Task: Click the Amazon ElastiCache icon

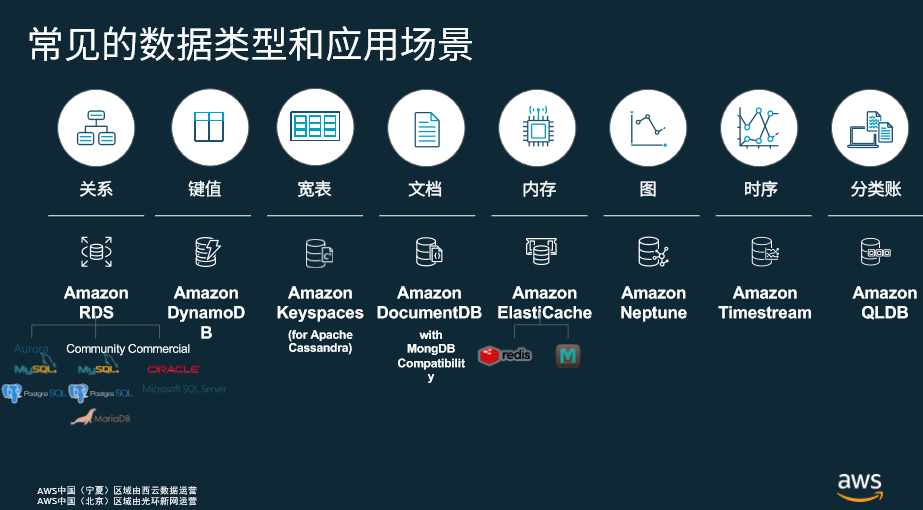Action: point(542,251)
